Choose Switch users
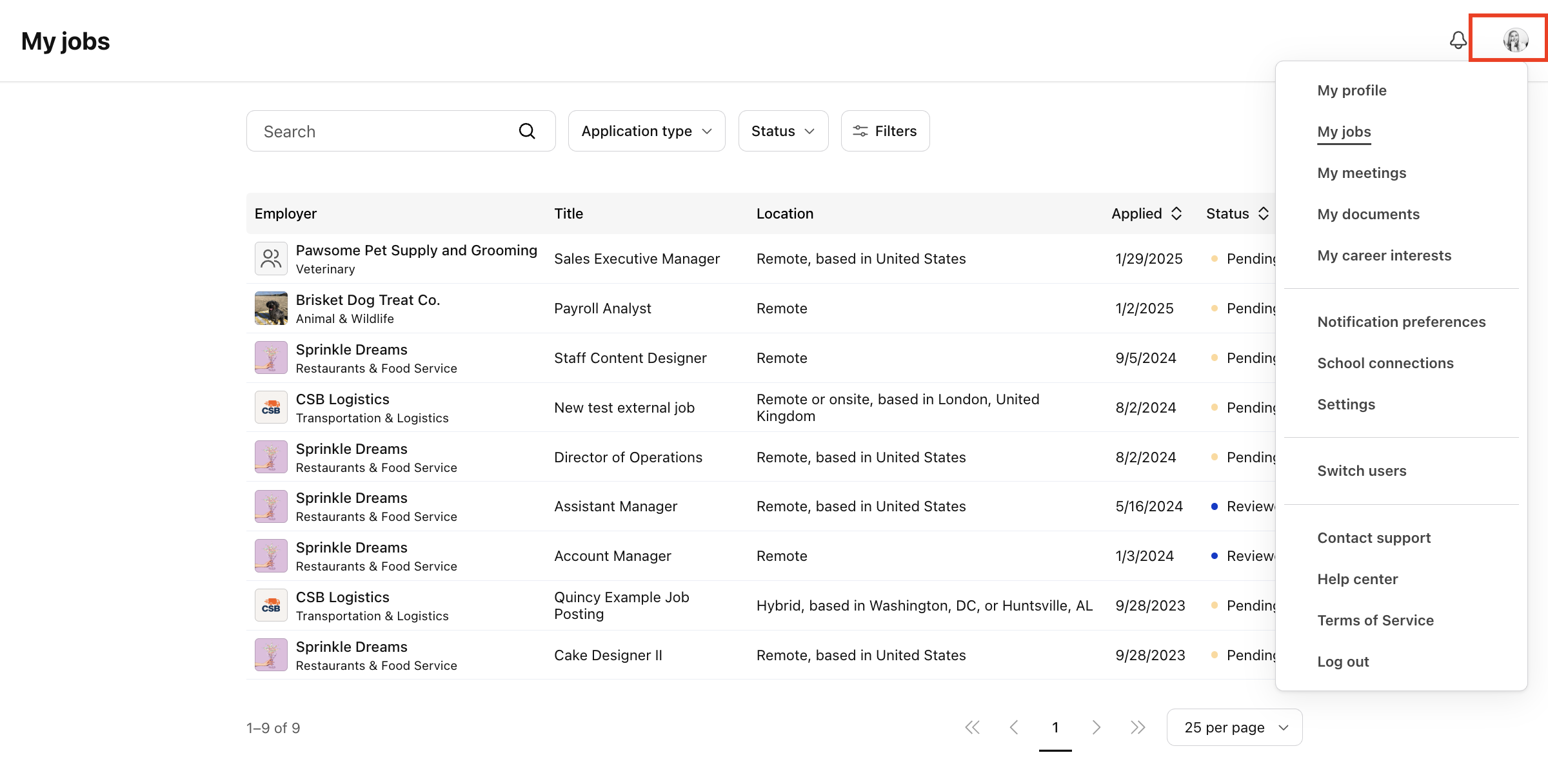This screenshot has height=784, width=1548. [1362, 471]
